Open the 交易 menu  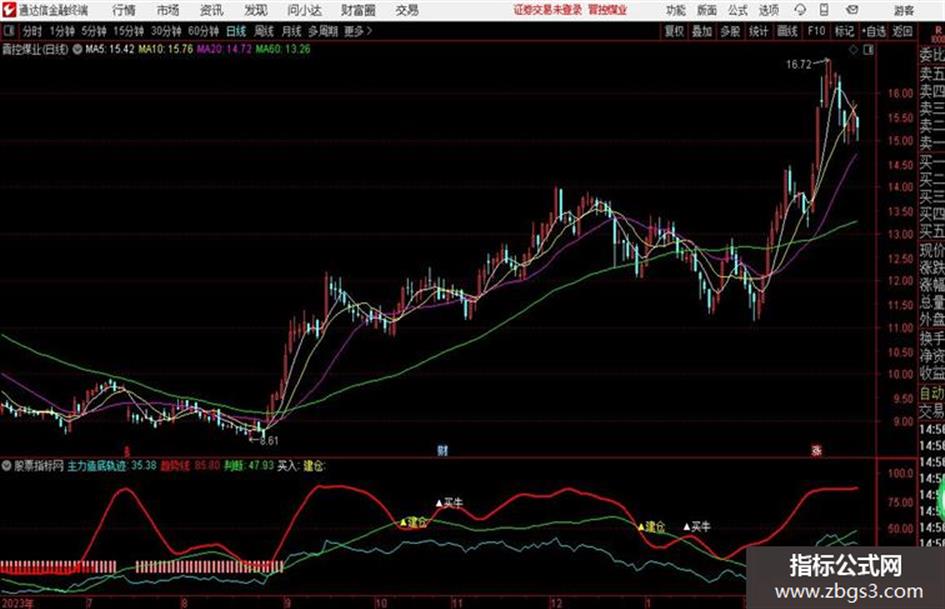(x=407, y=10)
